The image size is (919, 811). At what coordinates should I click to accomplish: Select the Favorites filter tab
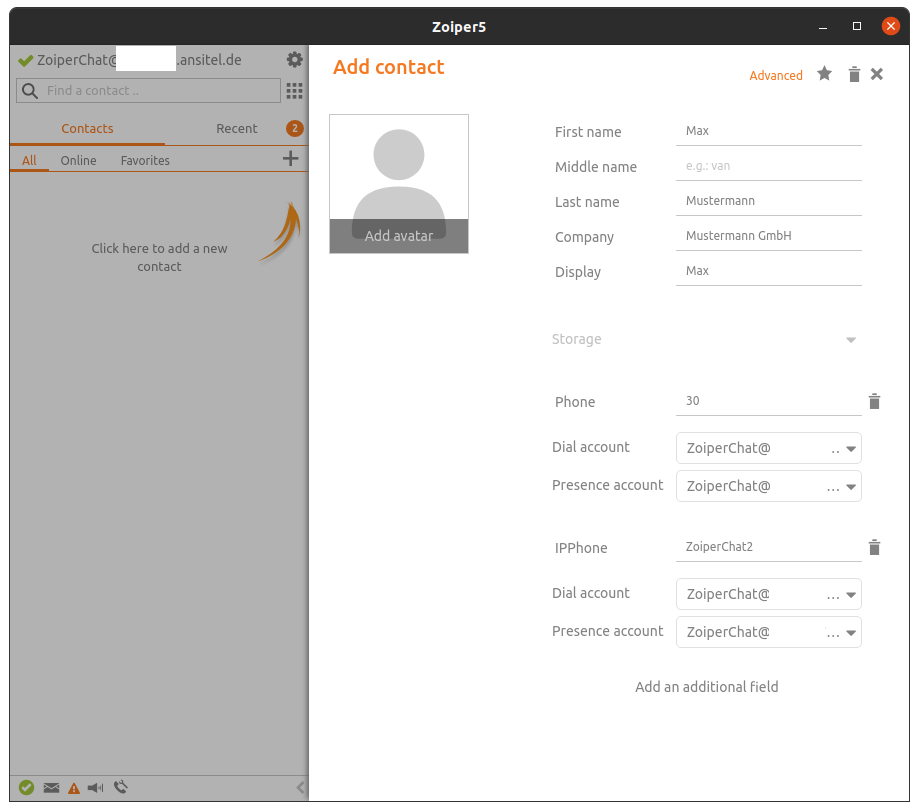pyautogui.click(x=145, y=161)
